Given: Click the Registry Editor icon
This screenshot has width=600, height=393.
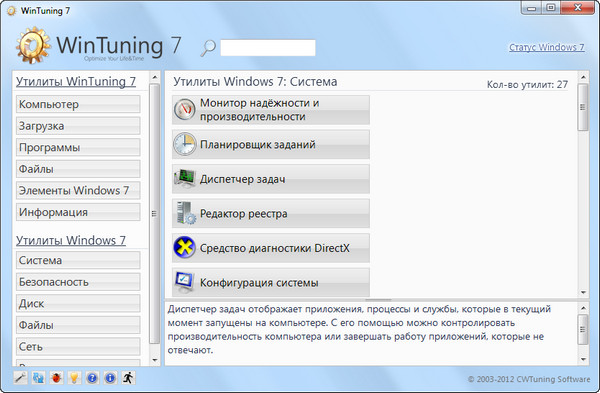Looking at the screenshot, I should tap(186, 213).
